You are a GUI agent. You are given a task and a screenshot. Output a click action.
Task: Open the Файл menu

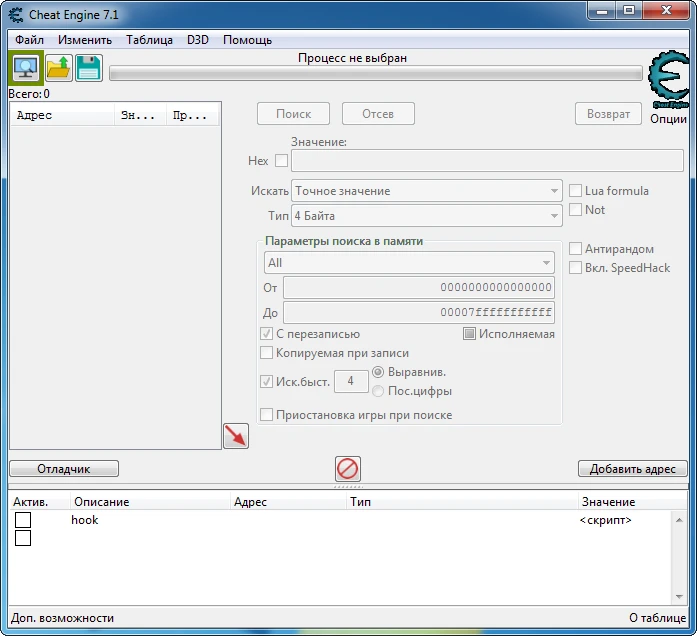[x=29, y=40]
